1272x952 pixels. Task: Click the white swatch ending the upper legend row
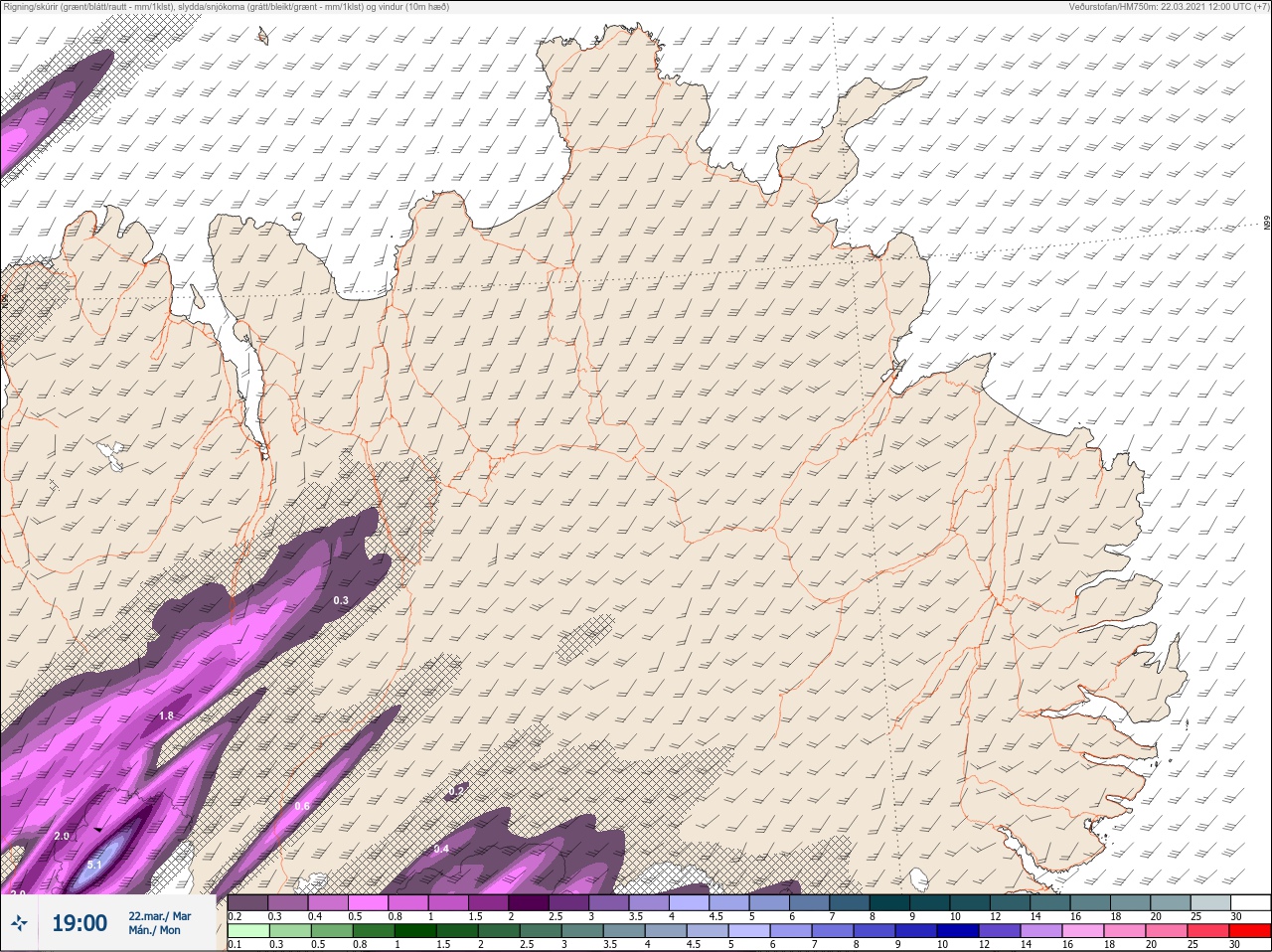coord(1250,902)
